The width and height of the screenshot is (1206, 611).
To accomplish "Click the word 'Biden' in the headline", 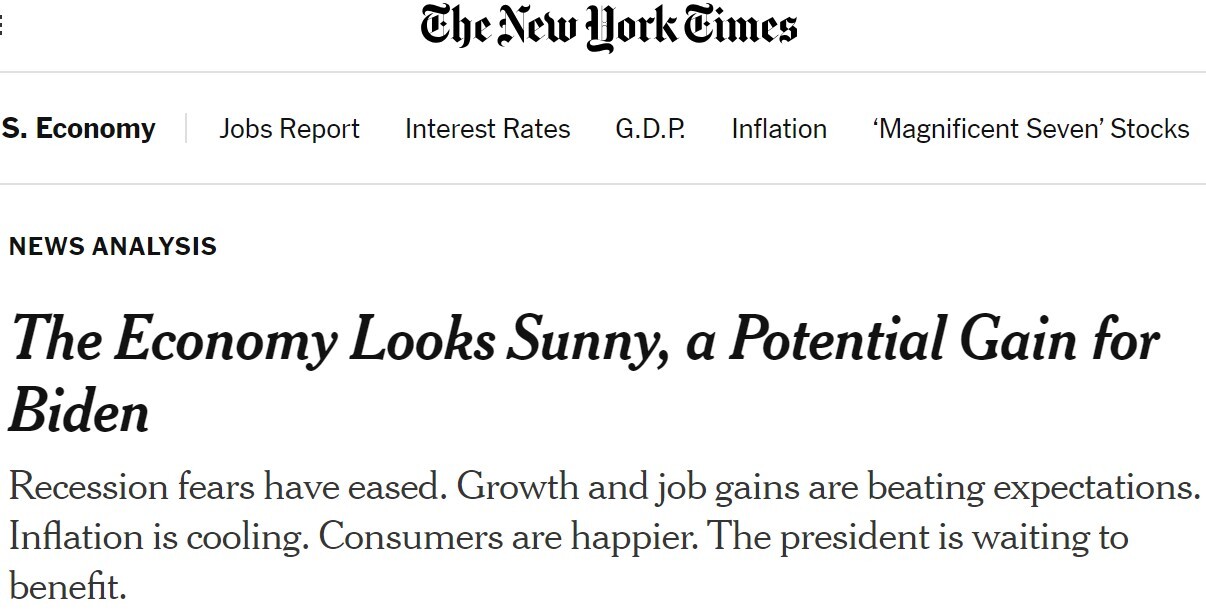I will [x=79, y=410].
